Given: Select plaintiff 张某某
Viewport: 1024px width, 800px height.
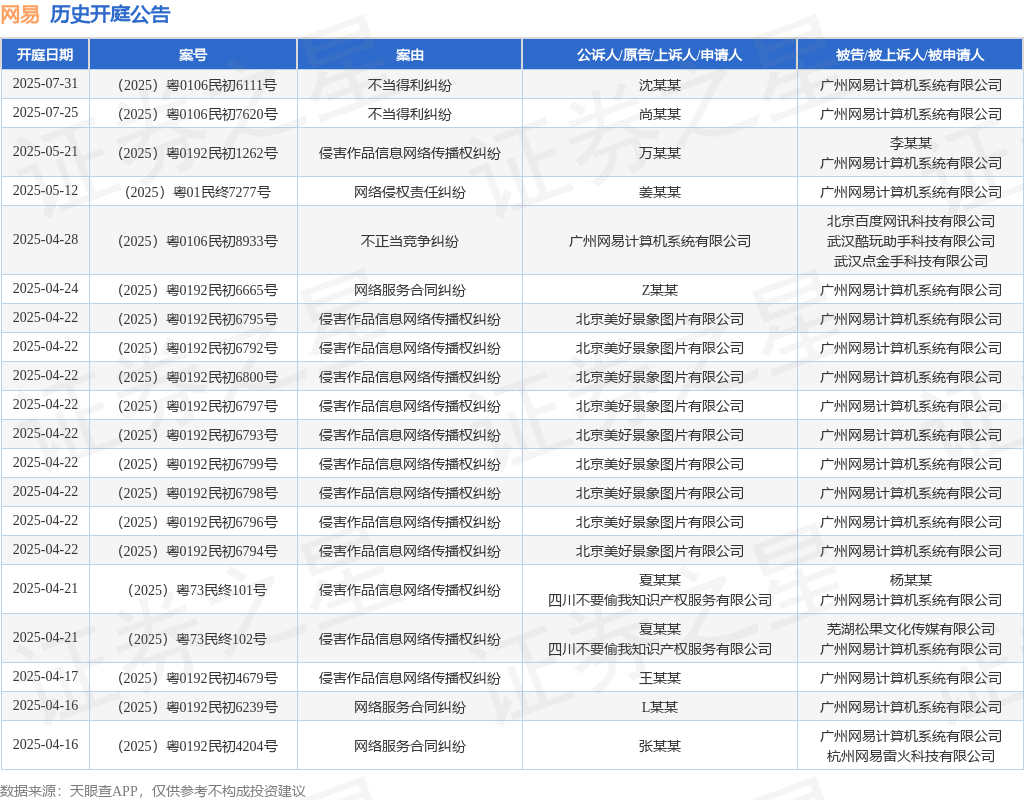Looking at the screenshot, I should click(660, 746).
